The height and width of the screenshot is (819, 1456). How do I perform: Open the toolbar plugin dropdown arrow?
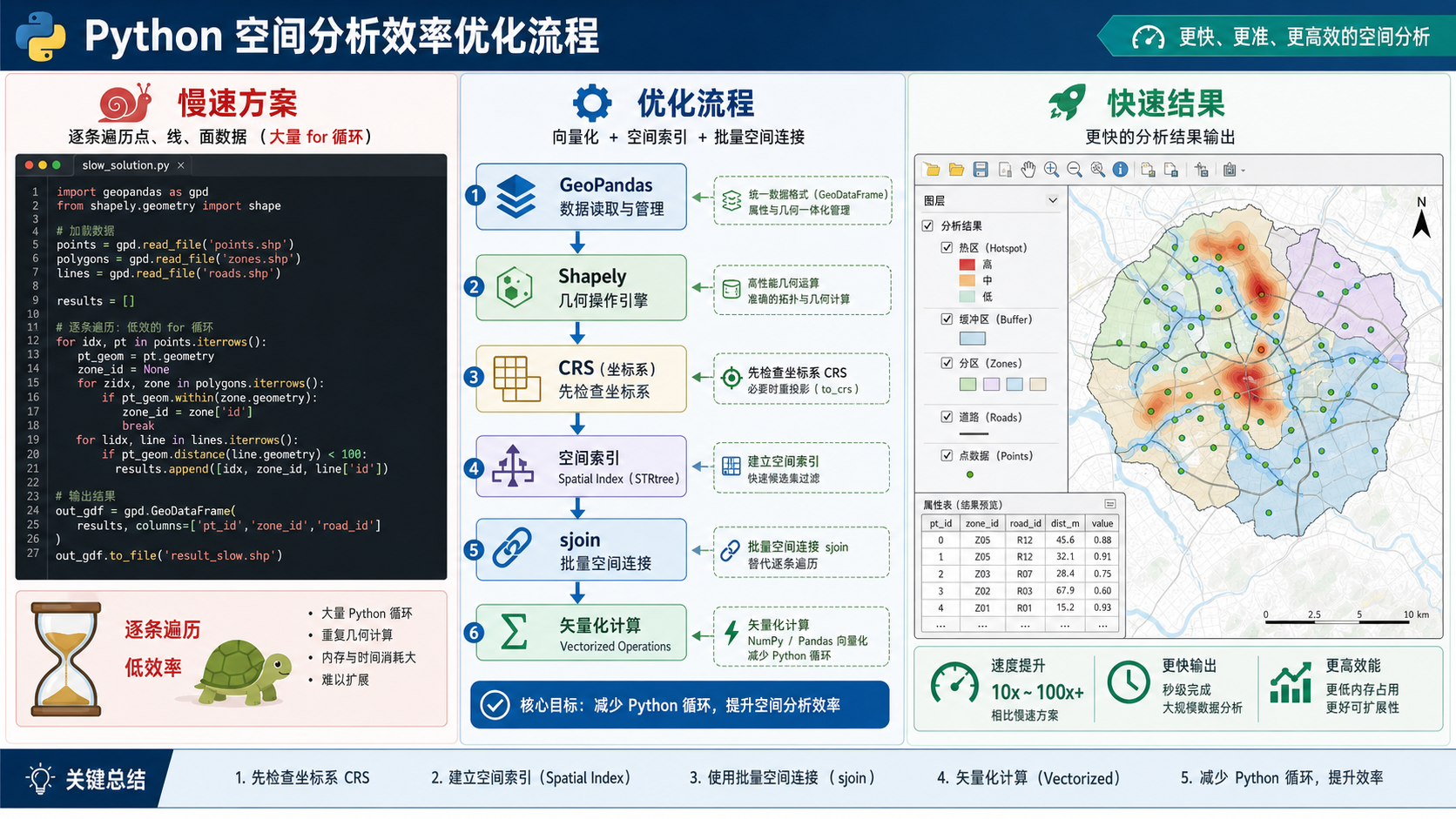pyautogui.click(x=1243, y=171)
